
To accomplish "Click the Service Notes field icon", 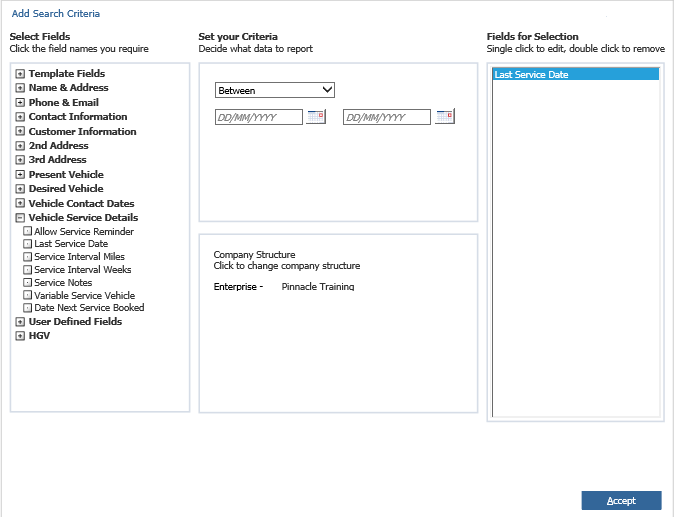I will (28, 282).
